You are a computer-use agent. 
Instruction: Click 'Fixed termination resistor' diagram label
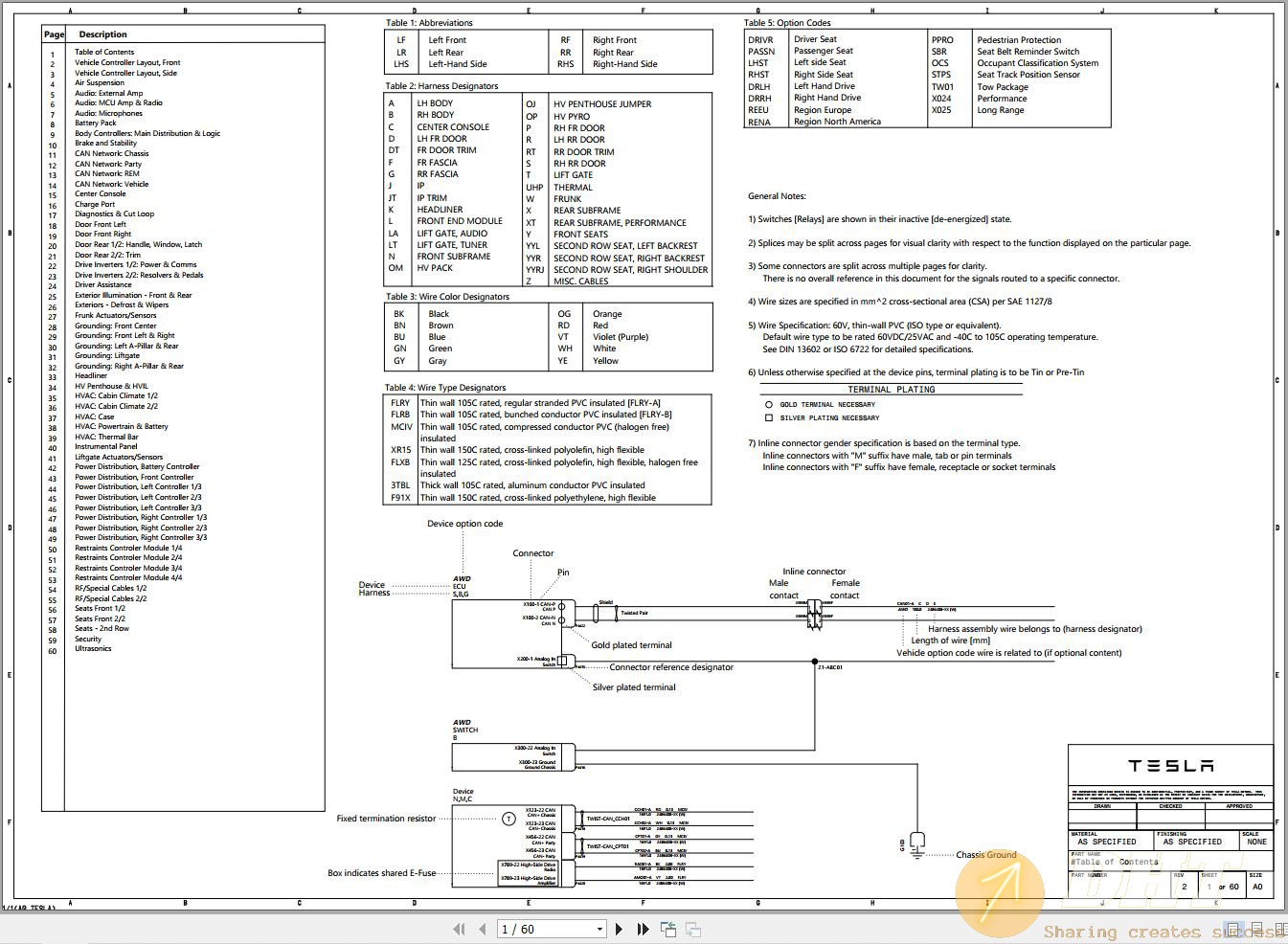386,819
